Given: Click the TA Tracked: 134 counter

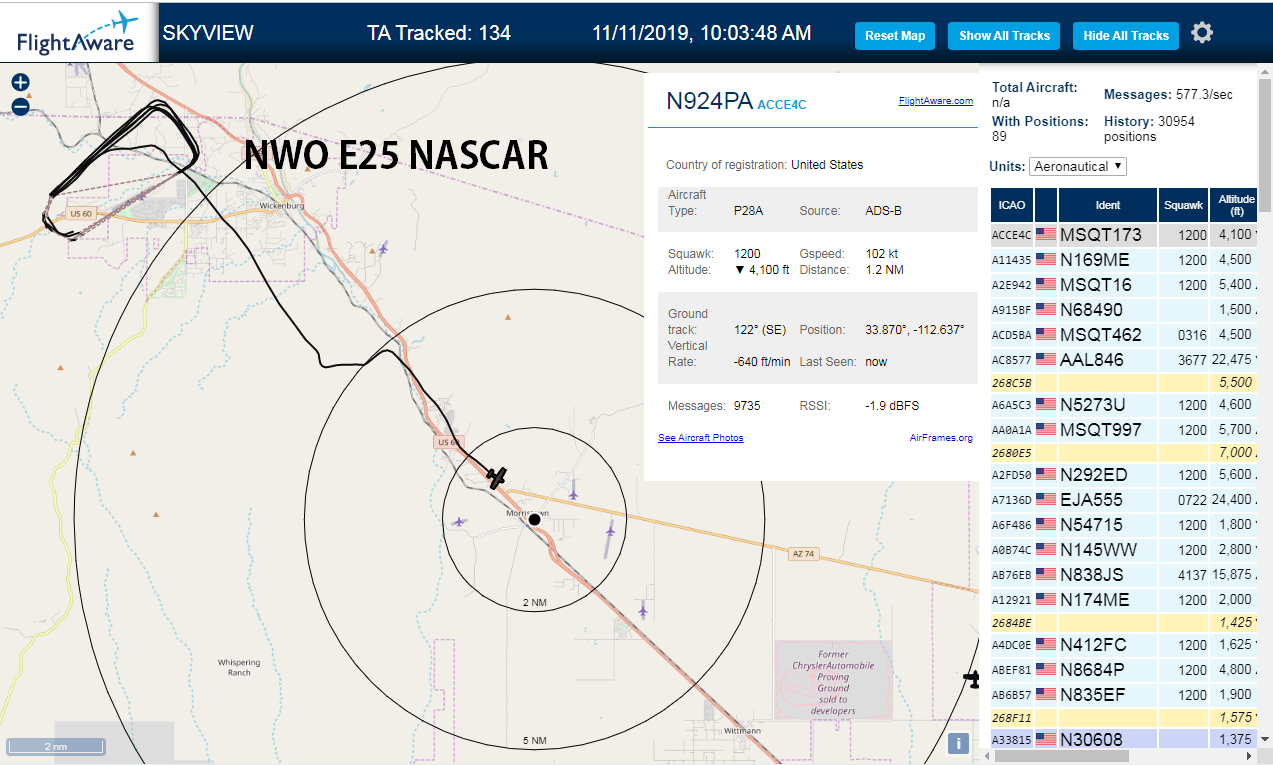Looking at the screenshot, I should [439, 33].
